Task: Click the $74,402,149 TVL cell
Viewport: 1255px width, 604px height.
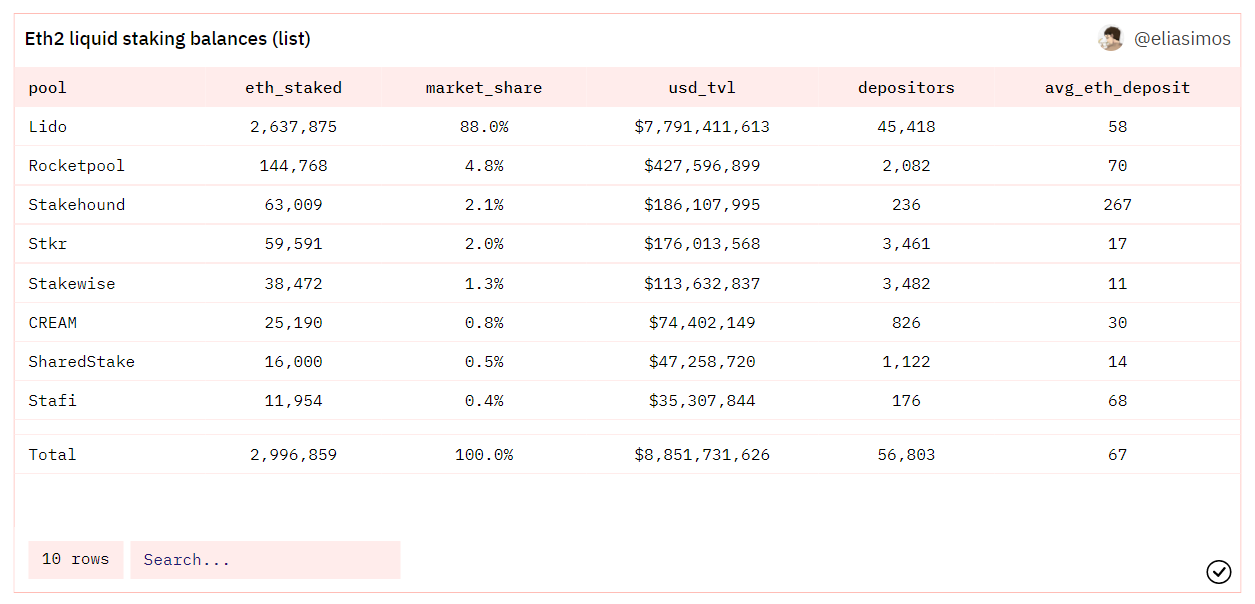Action: [702, 323]
